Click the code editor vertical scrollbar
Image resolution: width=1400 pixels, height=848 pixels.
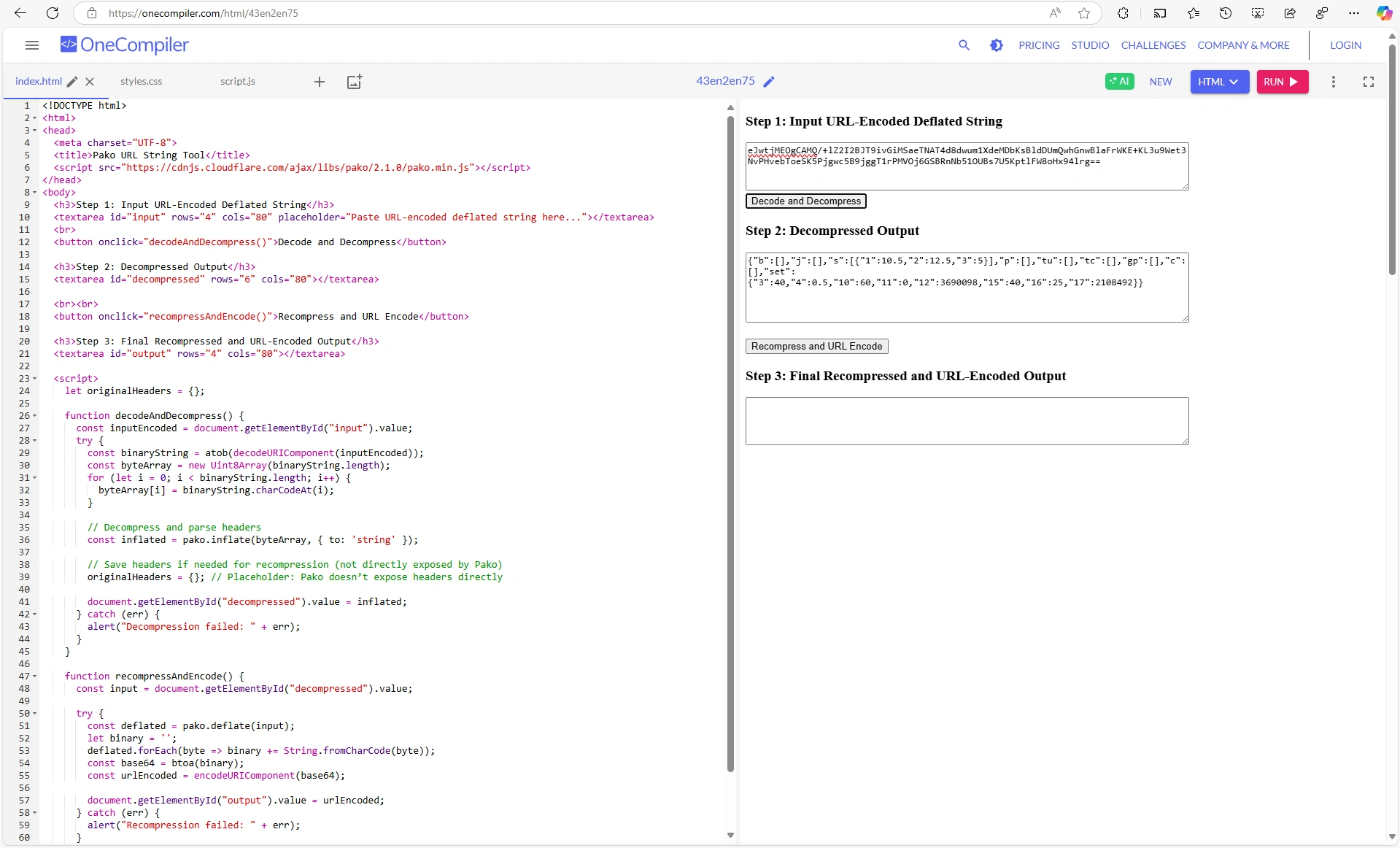point(730,438)
